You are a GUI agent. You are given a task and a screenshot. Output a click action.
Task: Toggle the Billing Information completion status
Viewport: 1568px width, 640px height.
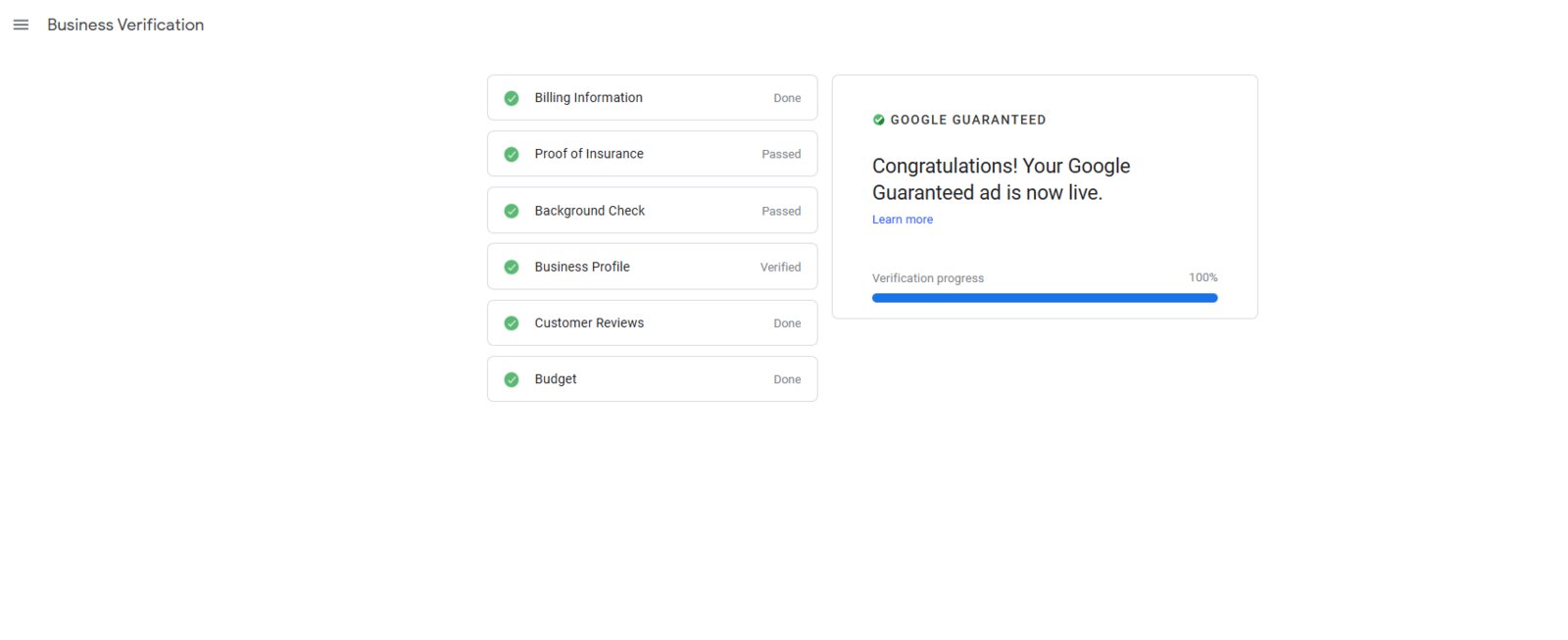pos(787,97)
